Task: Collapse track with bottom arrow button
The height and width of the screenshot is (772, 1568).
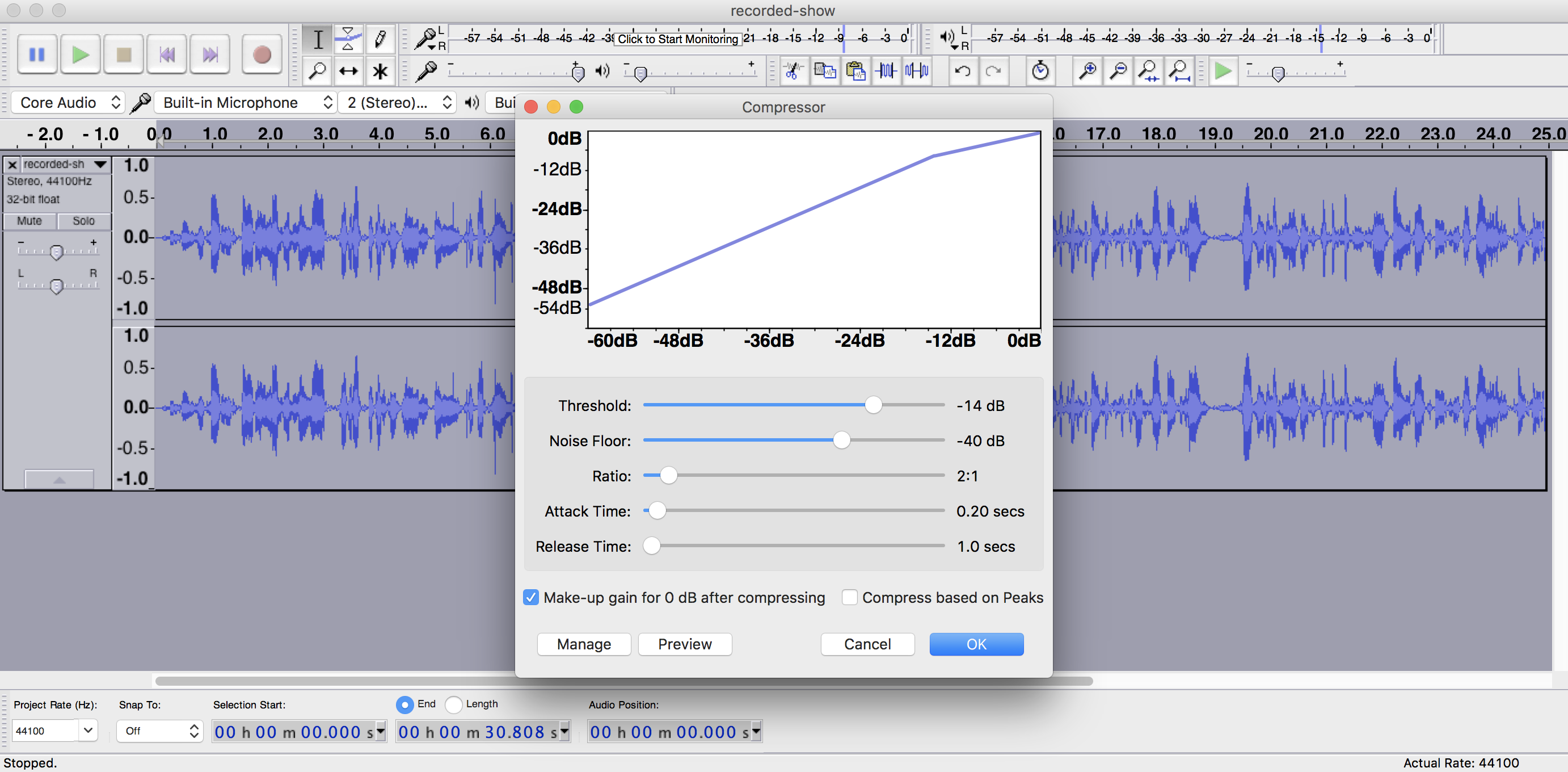Action: (x=59, y=480)
